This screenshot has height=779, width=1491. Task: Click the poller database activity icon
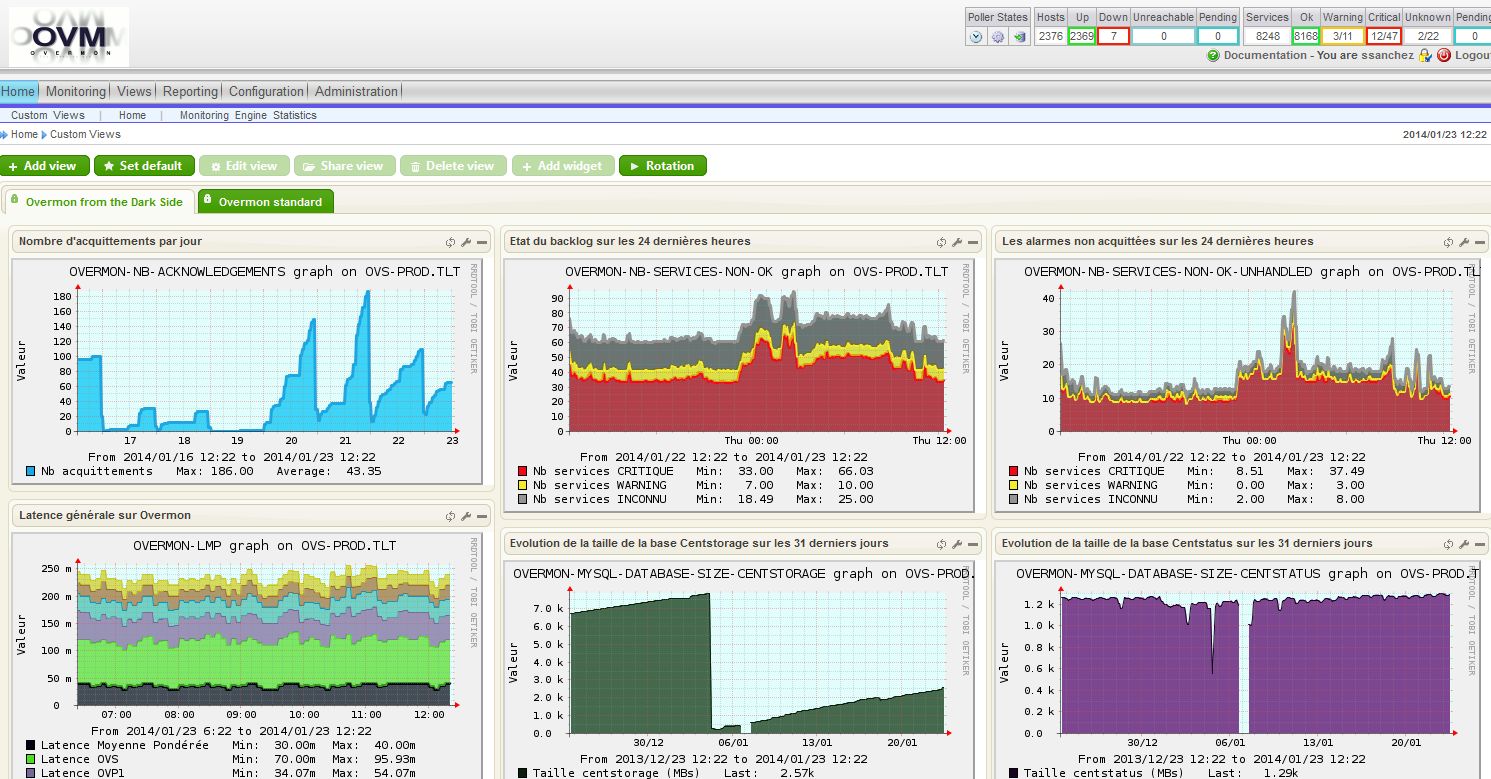point(1019,37)
